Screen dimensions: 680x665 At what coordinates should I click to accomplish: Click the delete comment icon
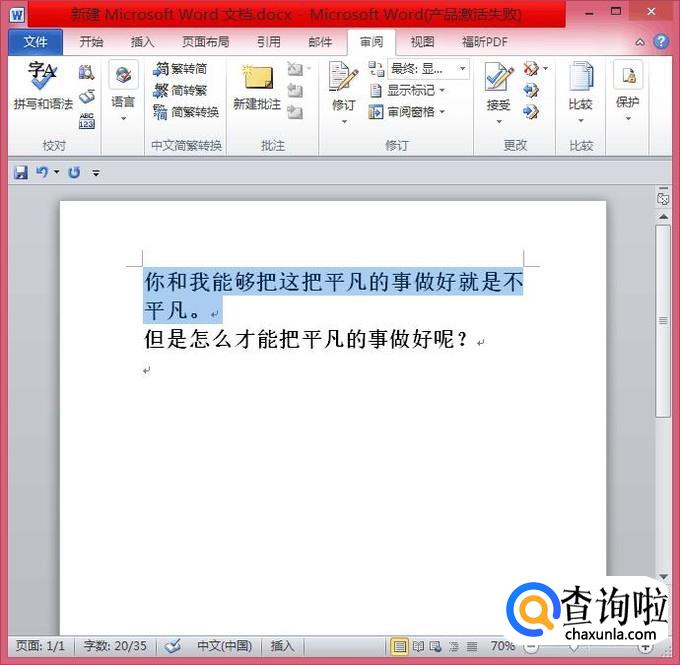[295, 69]
